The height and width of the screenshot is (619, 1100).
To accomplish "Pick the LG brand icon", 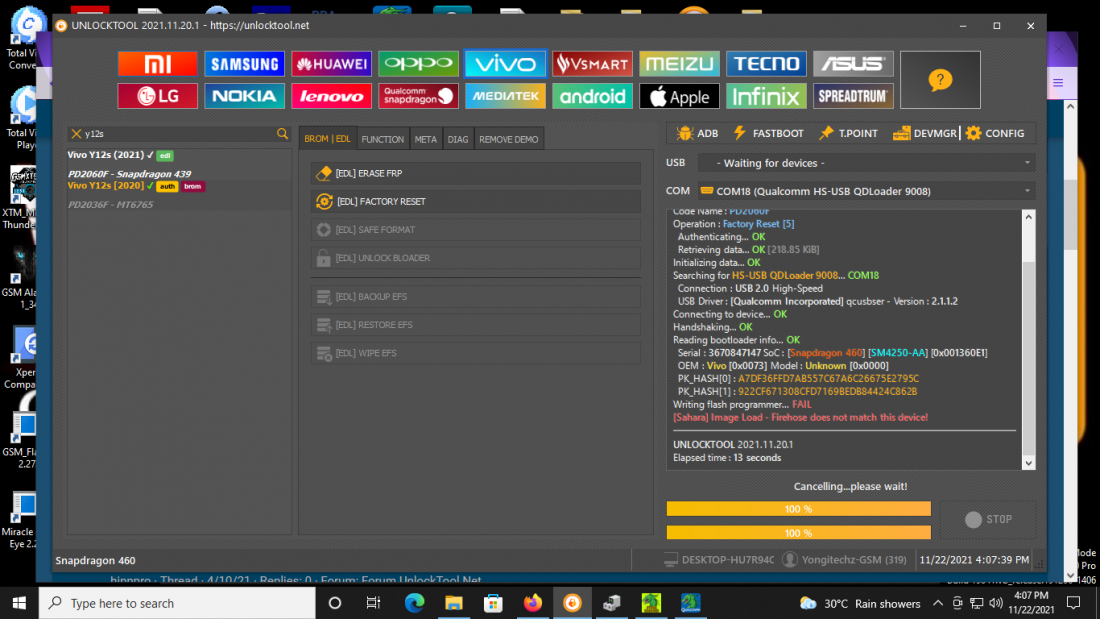I will tap(157, 96).
